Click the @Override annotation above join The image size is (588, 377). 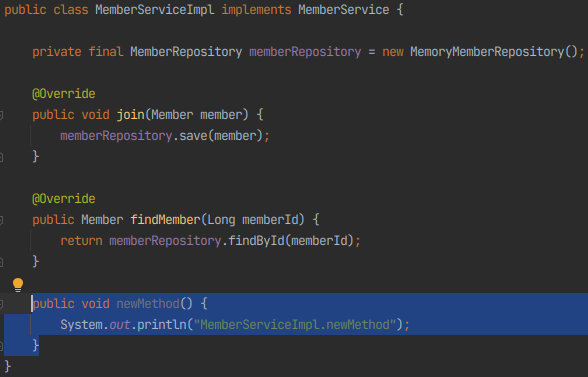64,94
